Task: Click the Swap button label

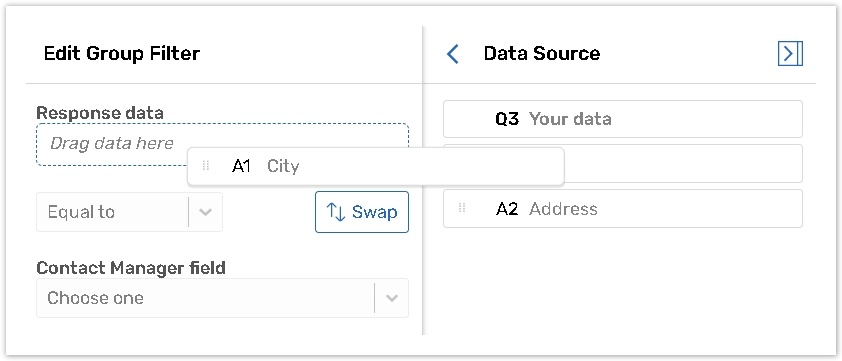Action: [x=375, y=212]
